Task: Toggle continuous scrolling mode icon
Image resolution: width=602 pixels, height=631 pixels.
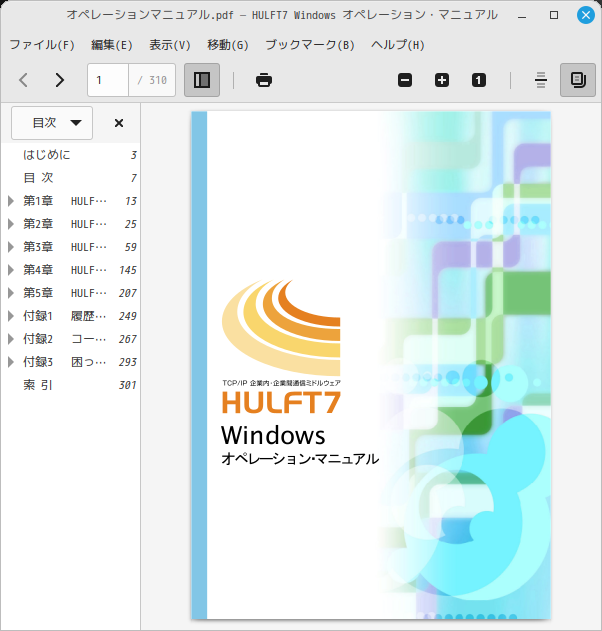Action: (541, 80)
